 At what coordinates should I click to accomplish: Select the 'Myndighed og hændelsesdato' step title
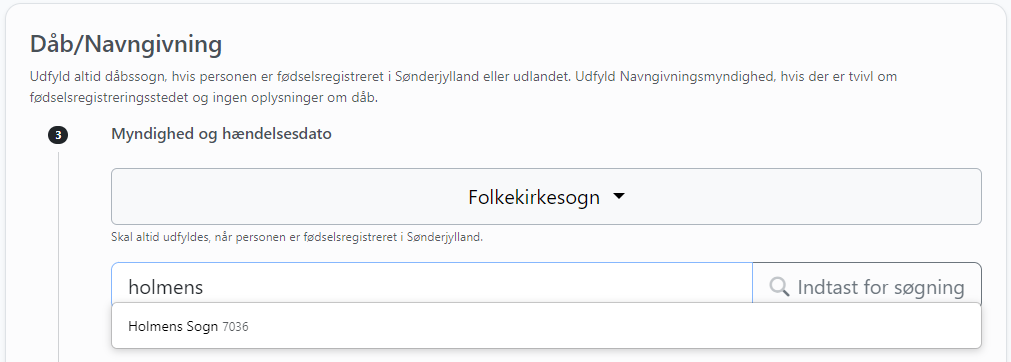coord(221,135)
